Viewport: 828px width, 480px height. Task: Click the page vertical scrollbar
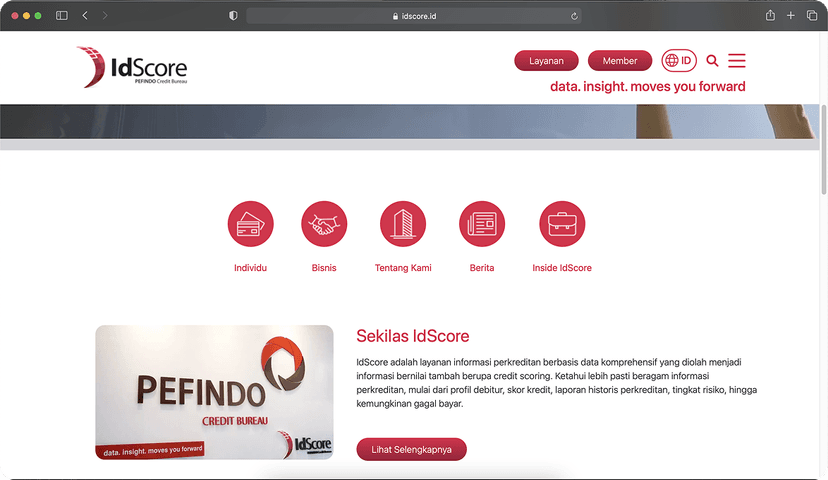tap(823, 149)
